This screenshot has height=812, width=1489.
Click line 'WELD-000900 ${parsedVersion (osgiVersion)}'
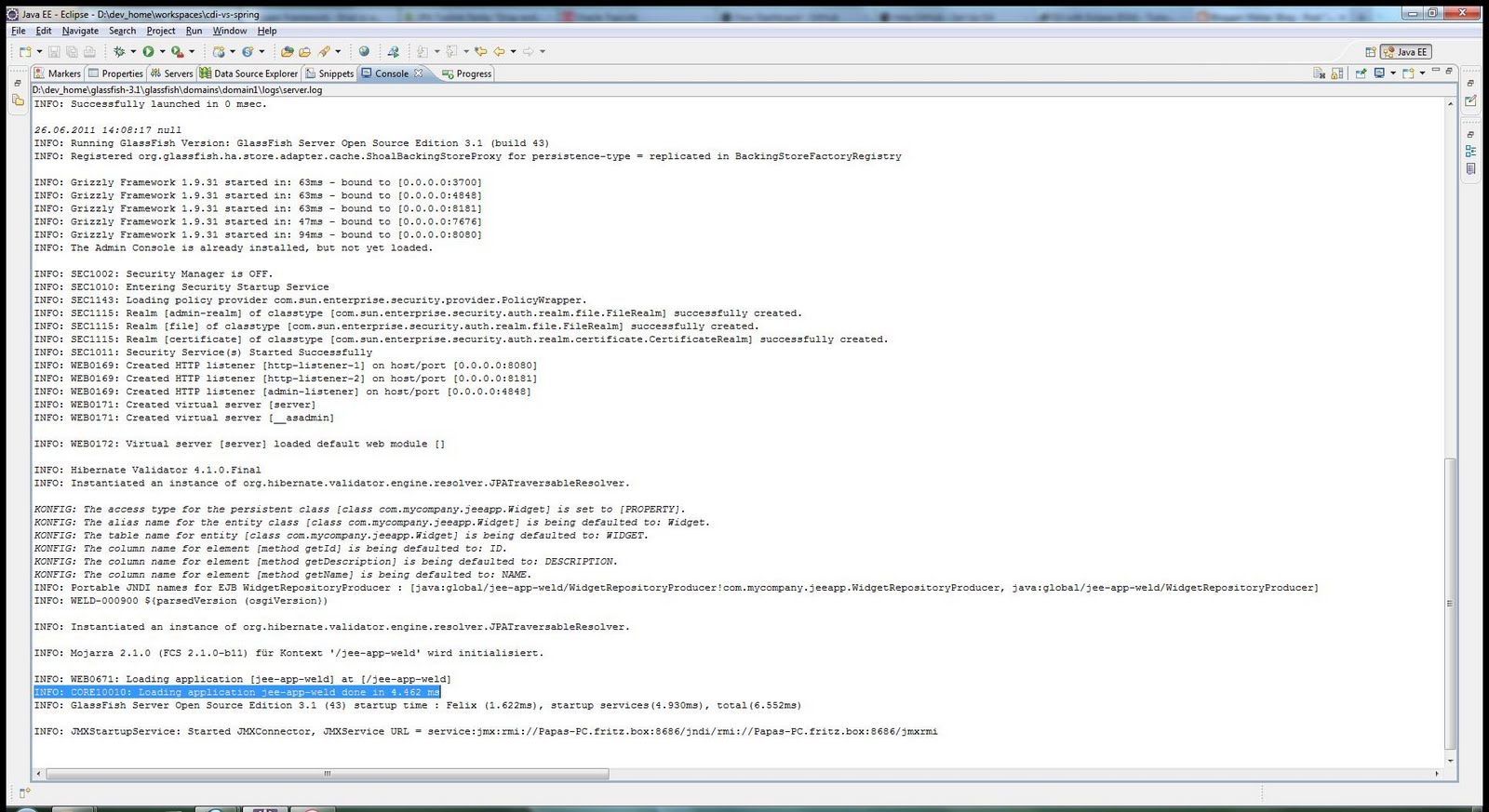(181, 601)
